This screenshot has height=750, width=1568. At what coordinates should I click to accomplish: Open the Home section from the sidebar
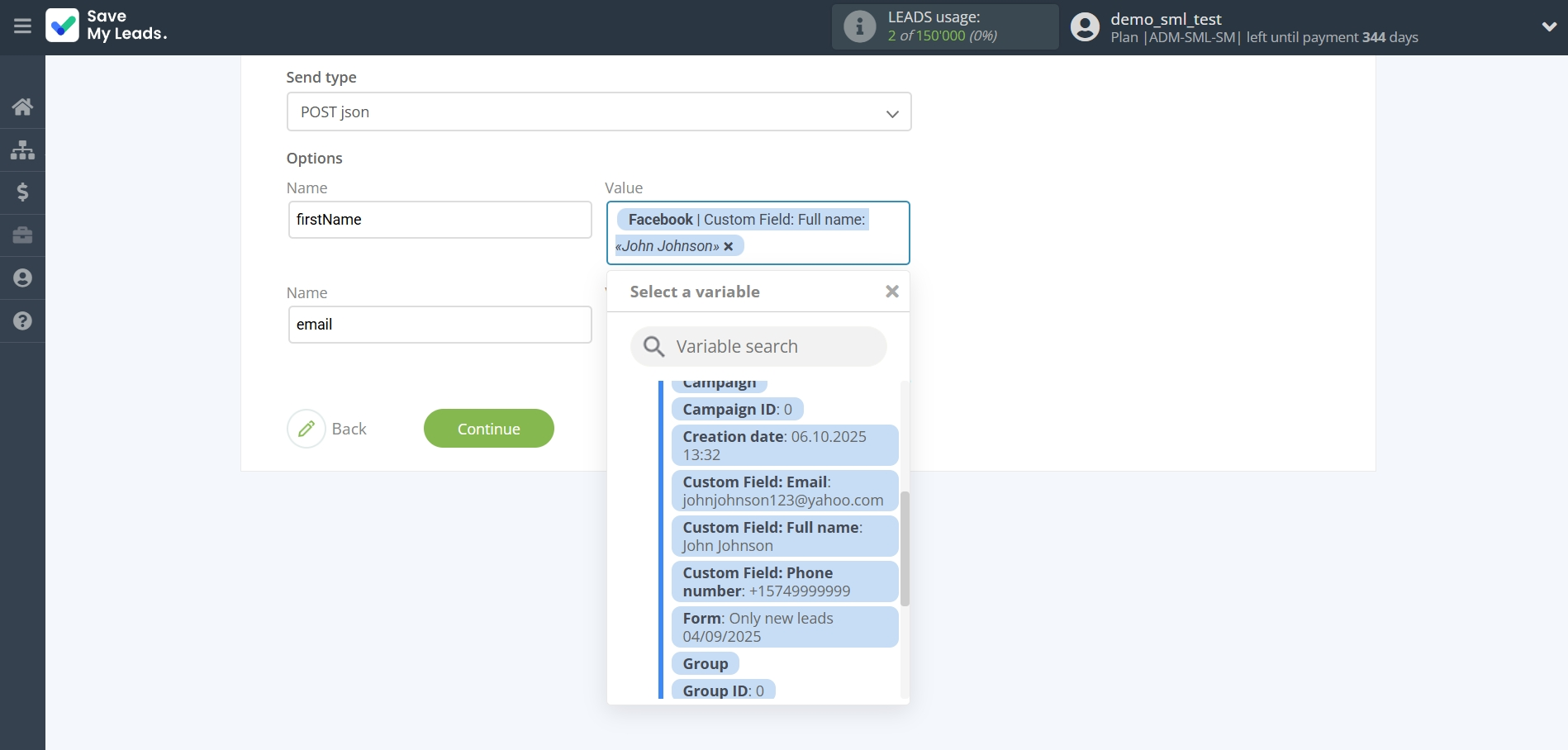[x=22, y=107]
